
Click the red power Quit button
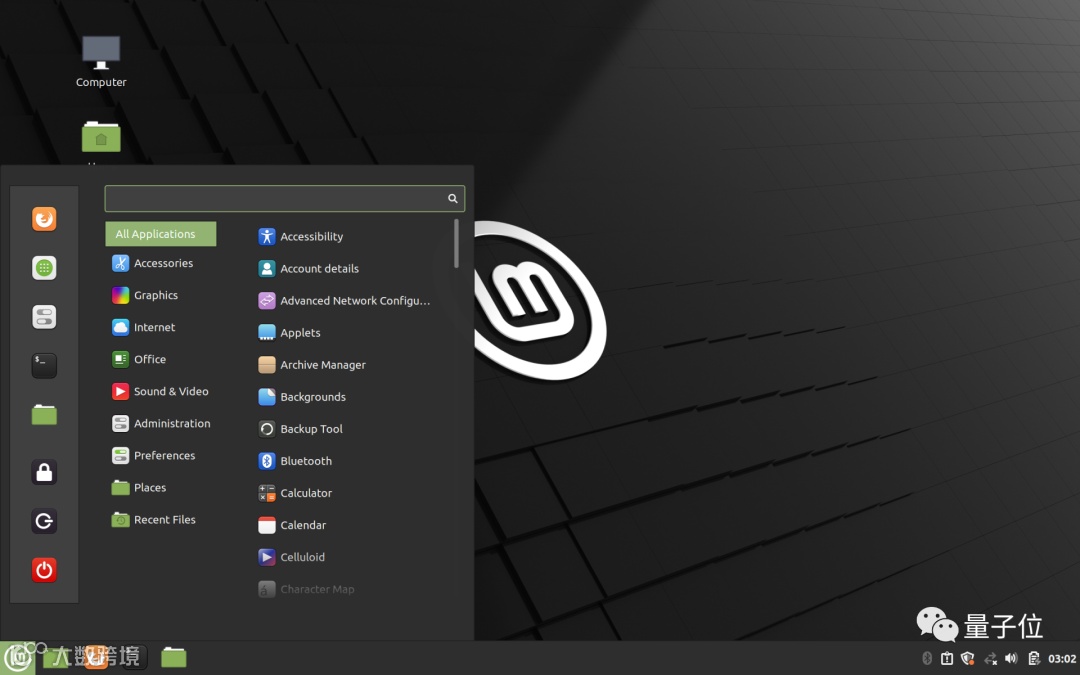pyautogui.click(x=44, y=570)
